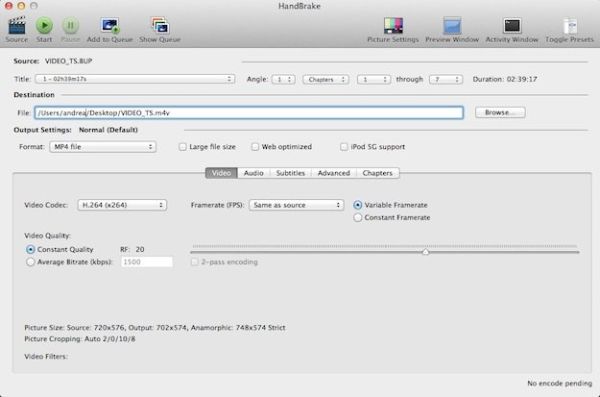Click the Toggle Presets icon

(570, 26)
